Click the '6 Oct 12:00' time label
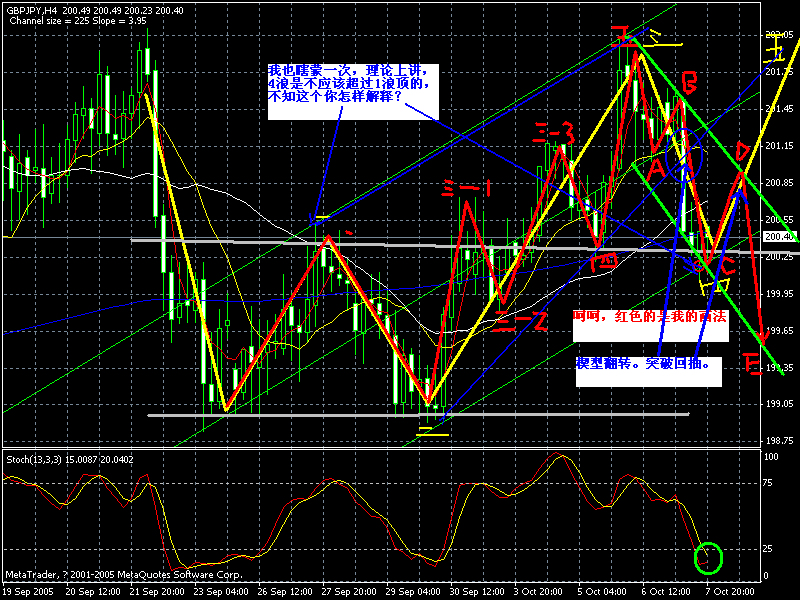The width and height of the screenshot is (800, 600). pos(666,592)
